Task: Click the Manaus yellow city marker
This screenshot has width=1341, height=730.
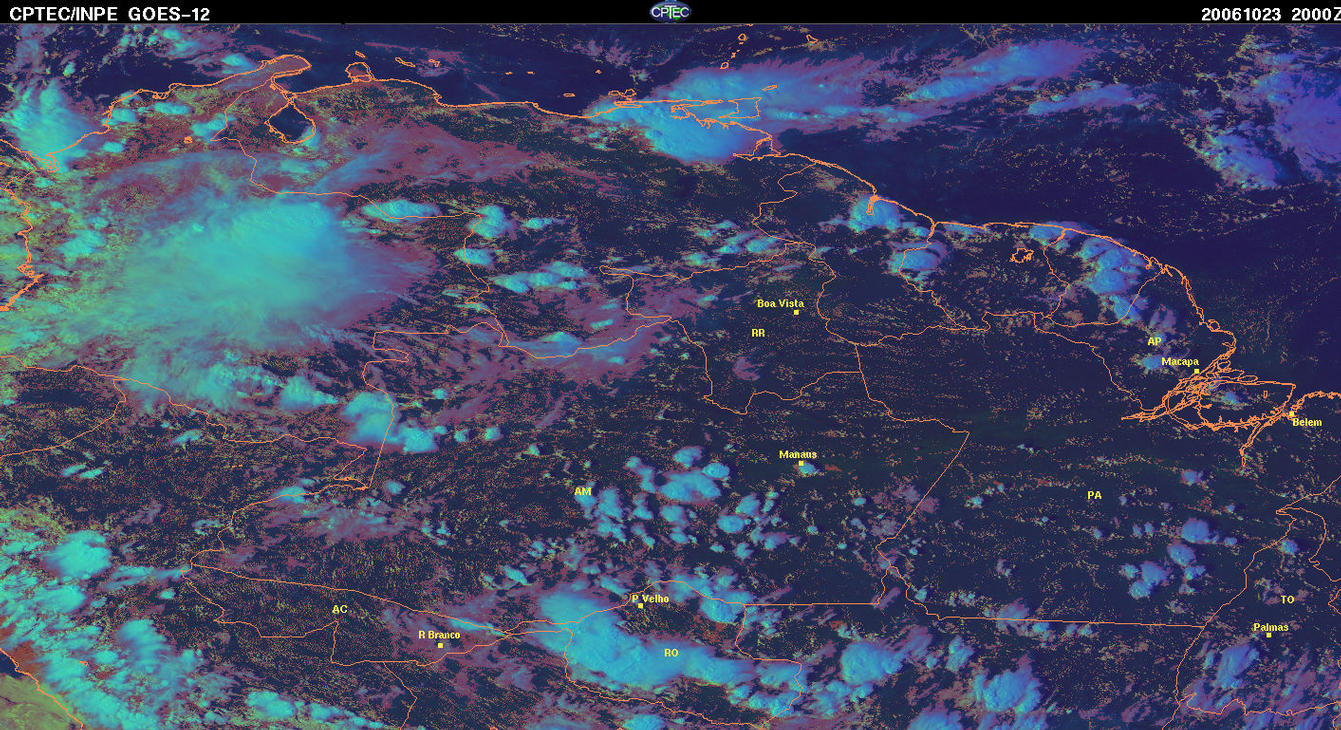Action: coord(801,463)
